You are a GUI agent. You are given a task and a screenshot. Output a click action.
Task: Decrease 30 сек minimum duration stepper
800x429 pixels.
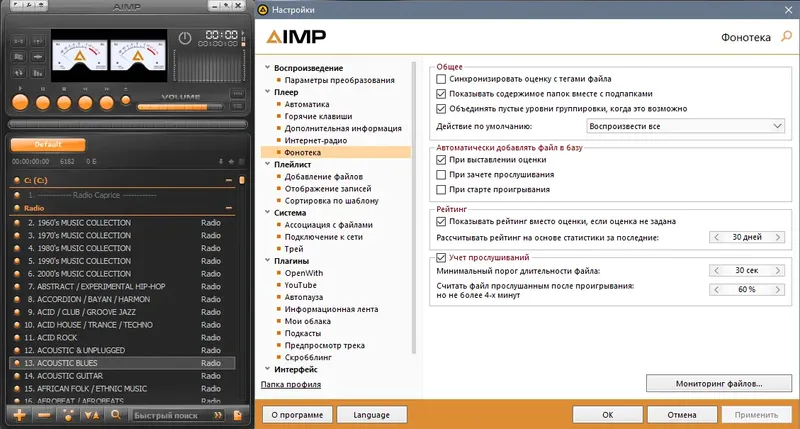tap(716, 270)
